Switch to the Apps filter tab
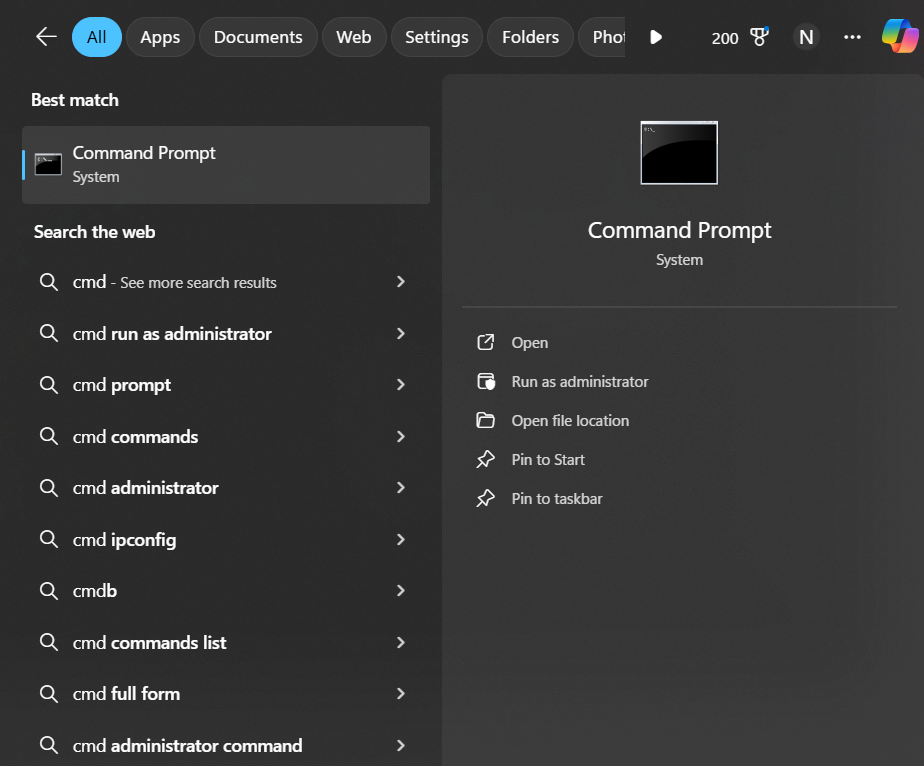 (160, 37)
